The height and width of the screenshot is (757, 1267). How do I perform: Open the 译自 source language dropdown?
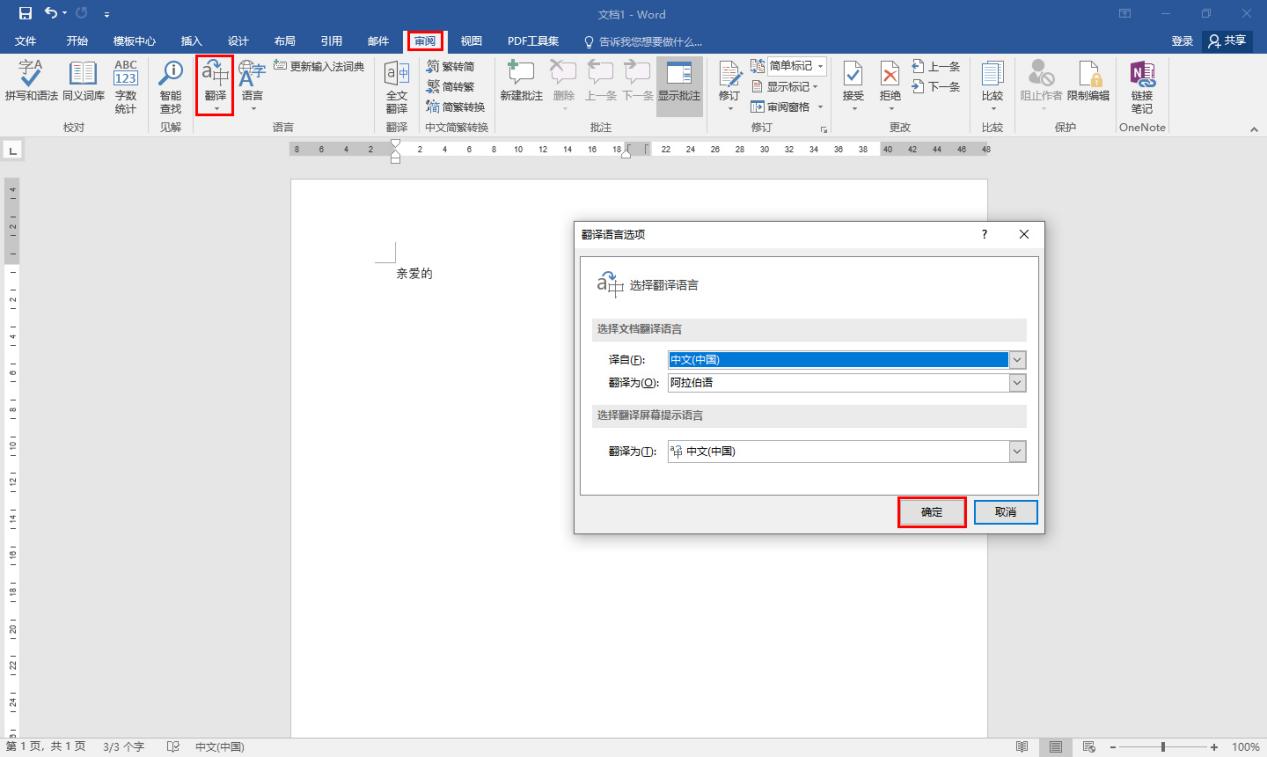[1016, 359]
